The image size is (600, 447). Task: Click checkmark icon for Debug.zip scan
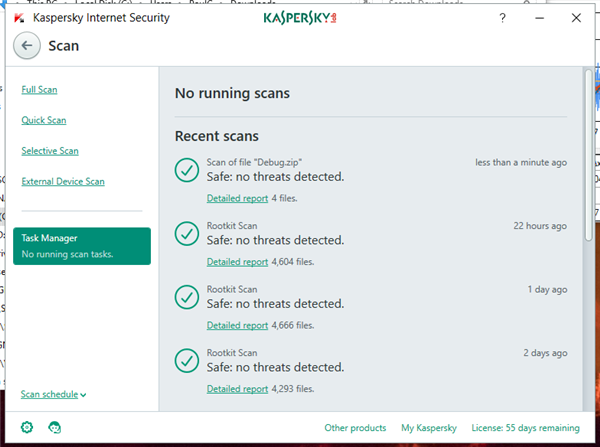pos(187,170)
